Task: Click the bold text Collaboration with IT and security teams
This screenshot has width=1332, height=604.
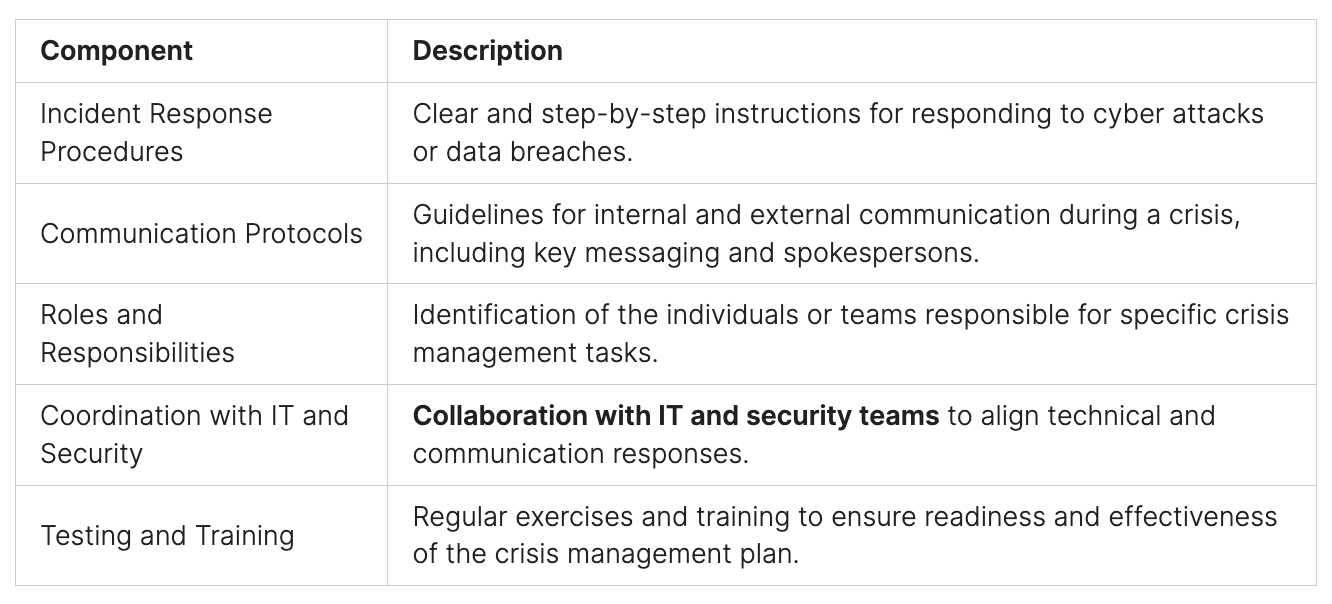Action: [x=675, y=415]
